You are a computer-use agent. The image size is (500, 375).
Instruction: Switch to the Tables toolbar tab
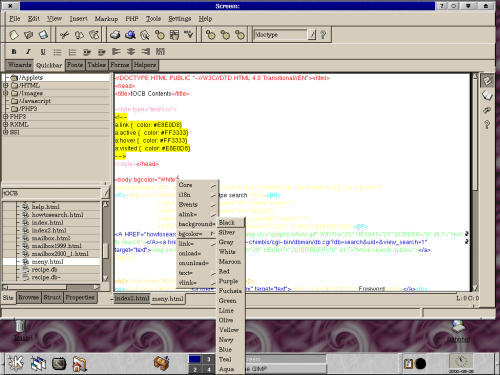coord(97,65)
